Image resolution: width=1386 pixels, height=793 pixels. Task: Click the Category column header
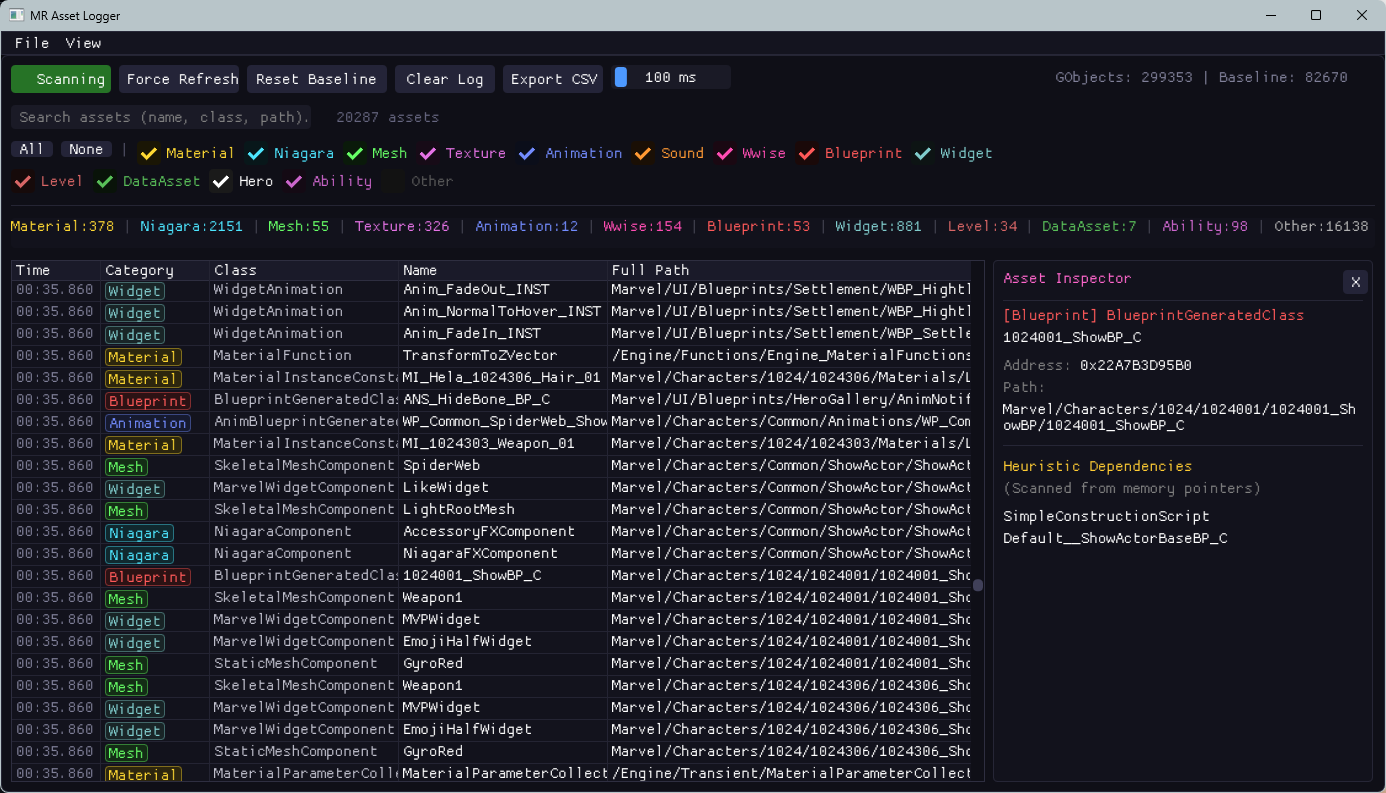click(156, 270)
